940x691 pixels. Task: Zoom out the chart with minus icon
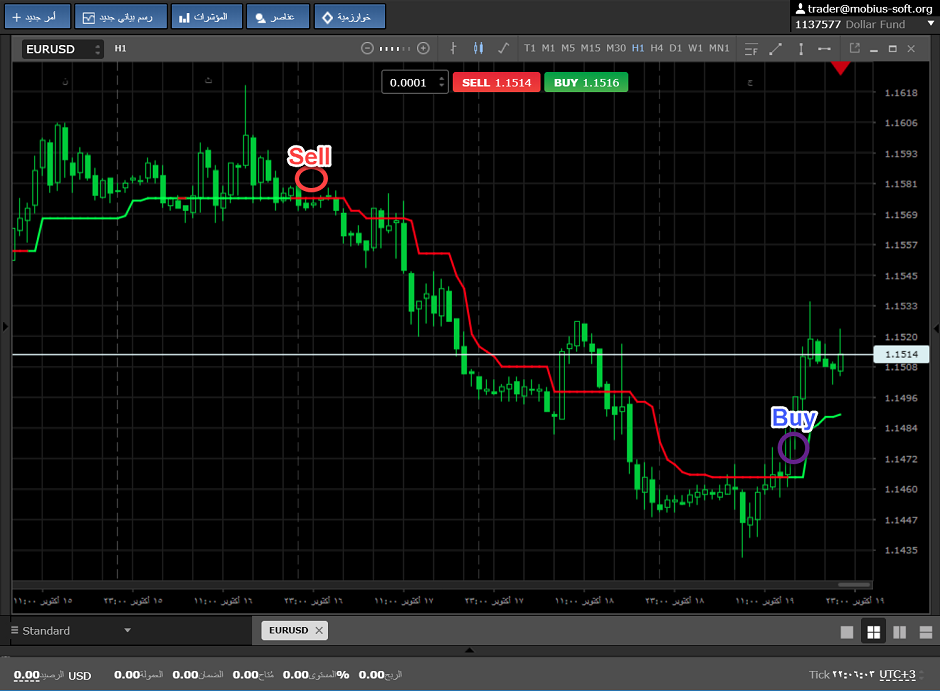point(367,48)
